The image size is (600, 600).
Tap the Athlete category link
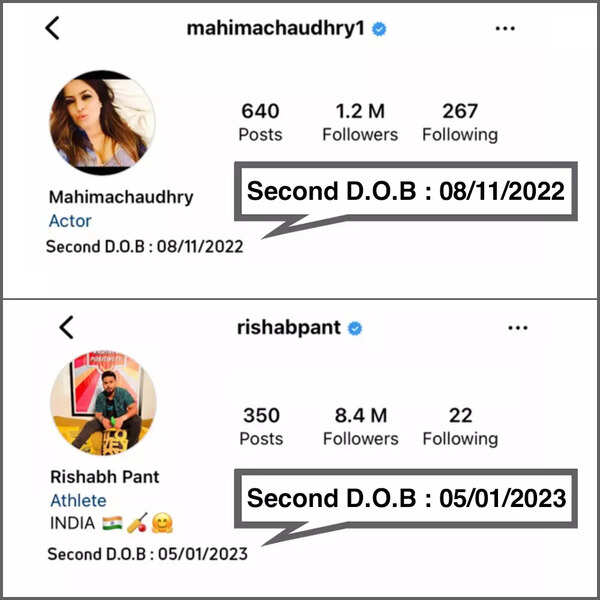[x=78, y=501]
